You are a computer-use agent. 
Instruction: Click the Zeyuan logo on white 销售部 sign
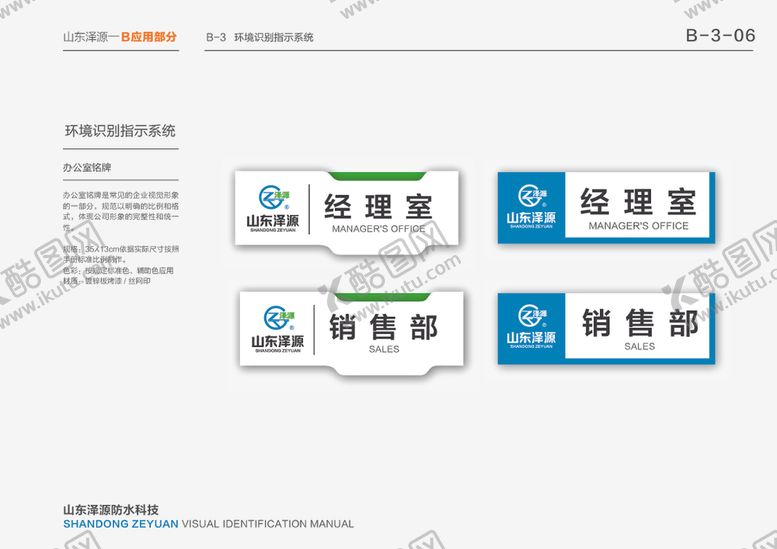click(278, 318)
